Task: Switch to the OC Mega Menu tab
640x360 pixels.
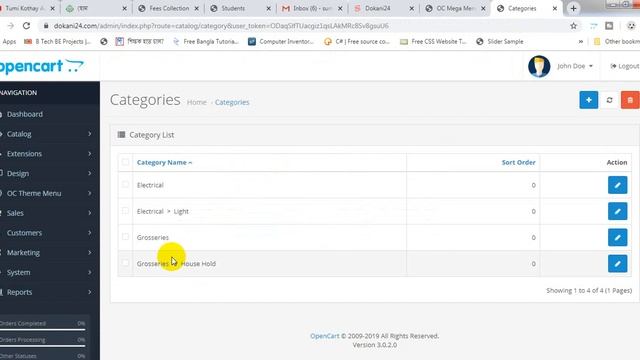Action: 455,8
